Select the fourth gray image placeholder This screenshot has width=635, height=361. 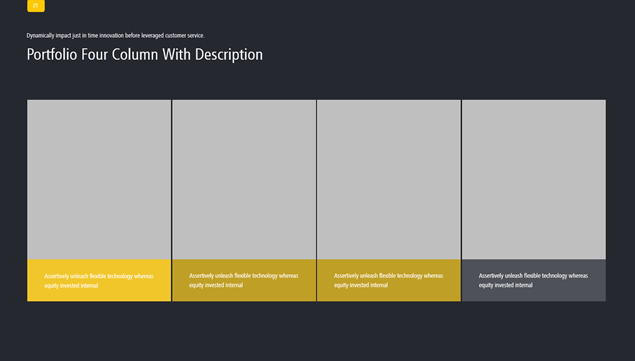click(x=534, y=179)
